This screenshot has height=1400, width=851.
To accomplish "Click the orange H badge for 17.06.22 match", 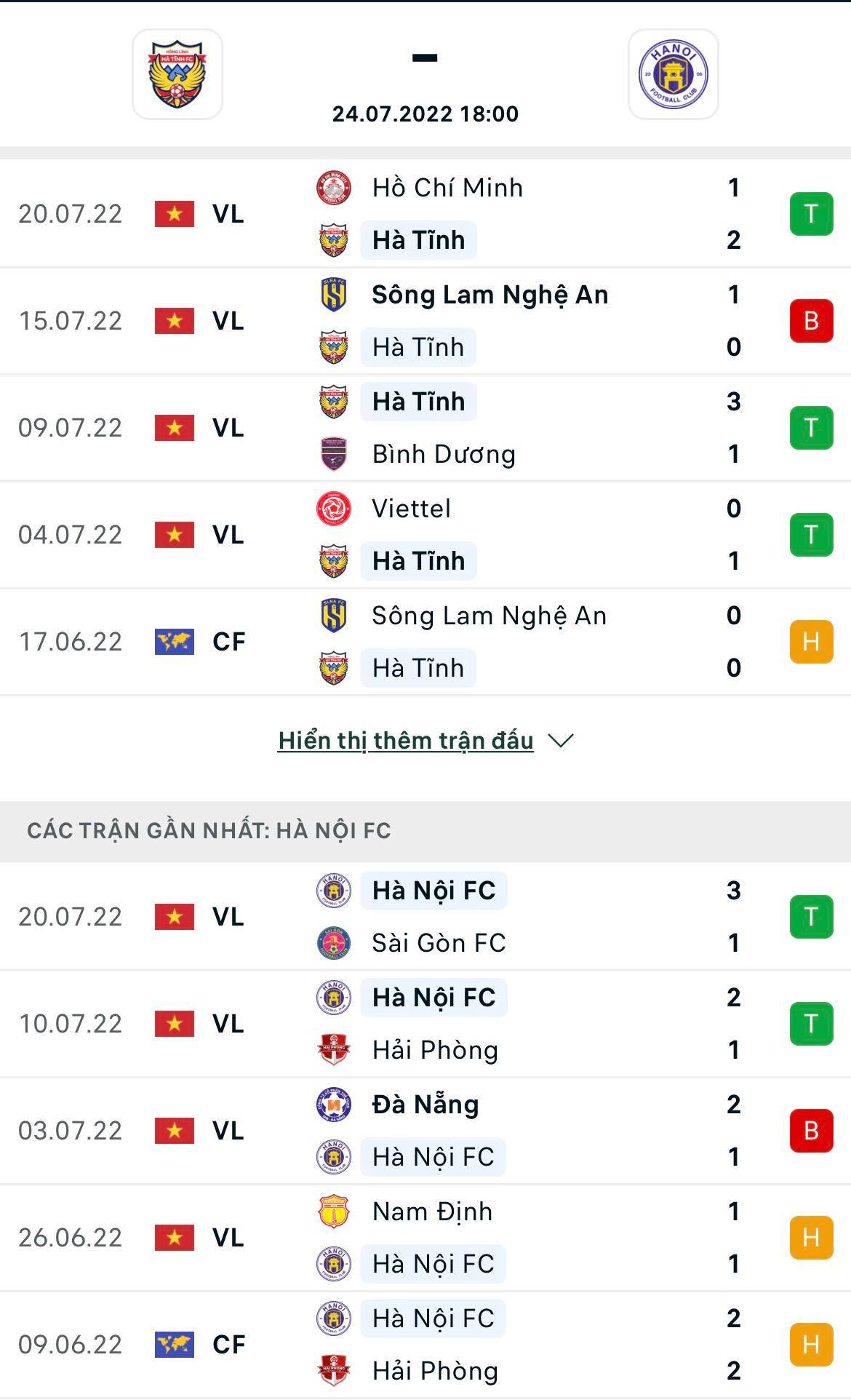I will pos(811,642).
